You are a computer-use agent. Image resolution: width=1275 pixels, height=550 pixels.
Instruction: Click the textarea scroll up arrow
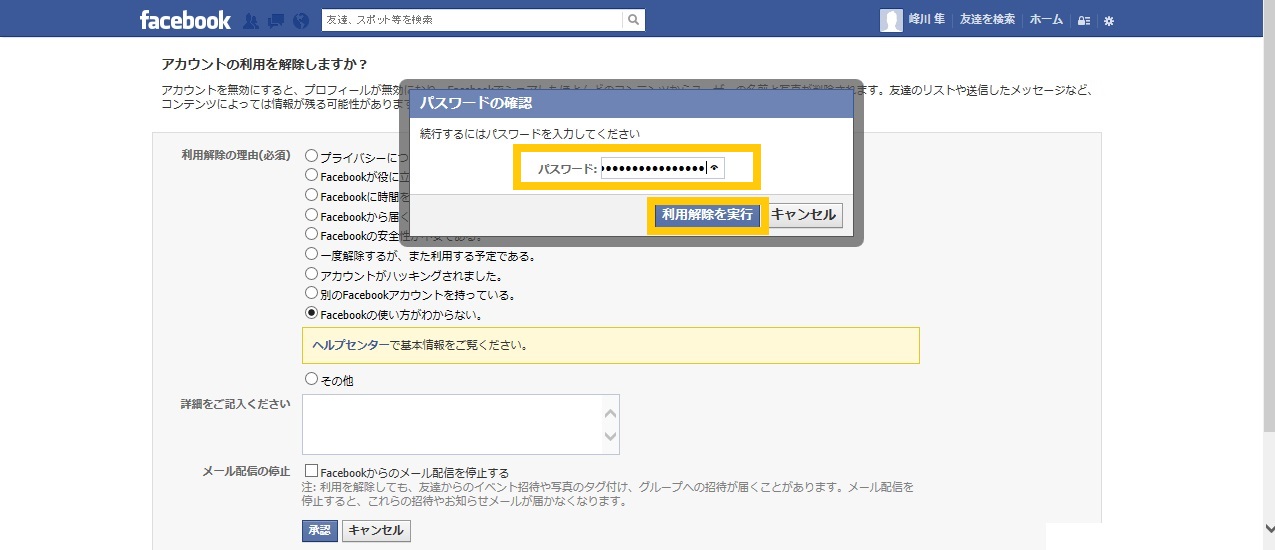611,412
